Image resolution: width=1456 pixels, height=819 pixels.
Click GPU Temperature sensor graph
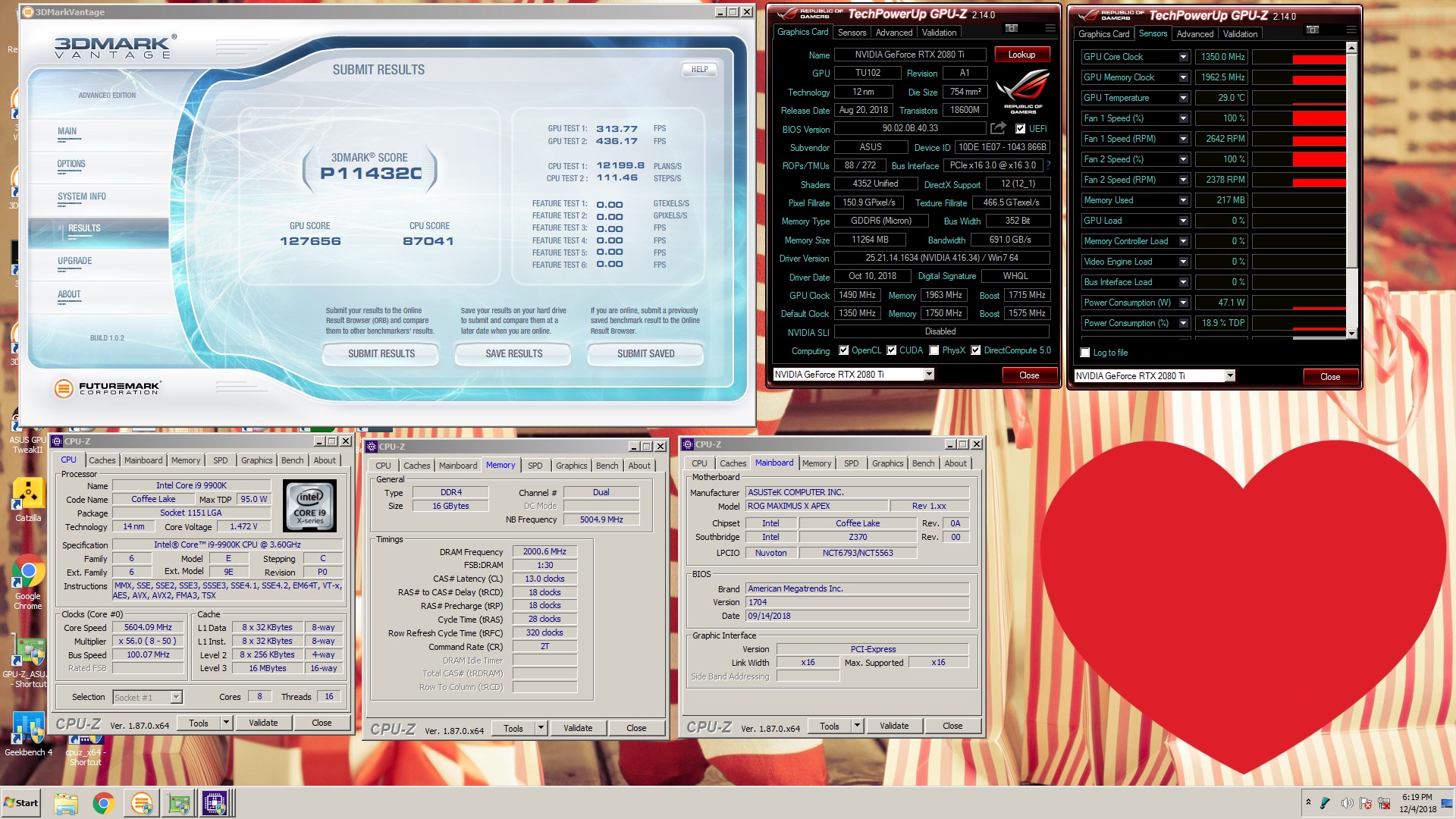coord(1298,98)
